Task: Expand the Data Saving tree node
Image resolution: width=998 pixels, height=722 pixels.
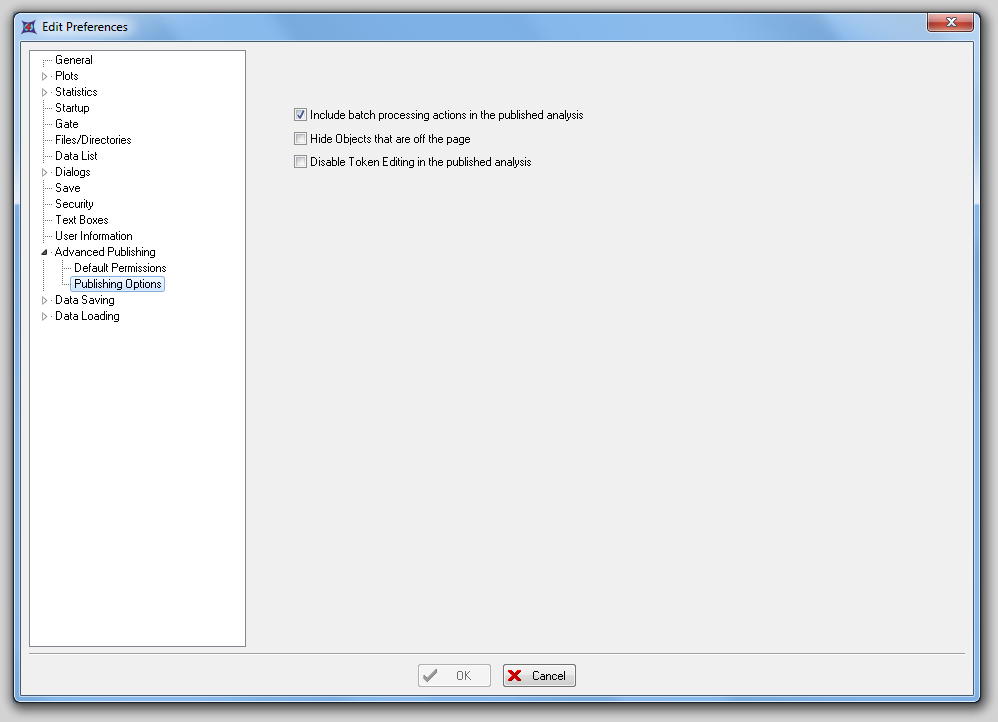Action: 45,301
